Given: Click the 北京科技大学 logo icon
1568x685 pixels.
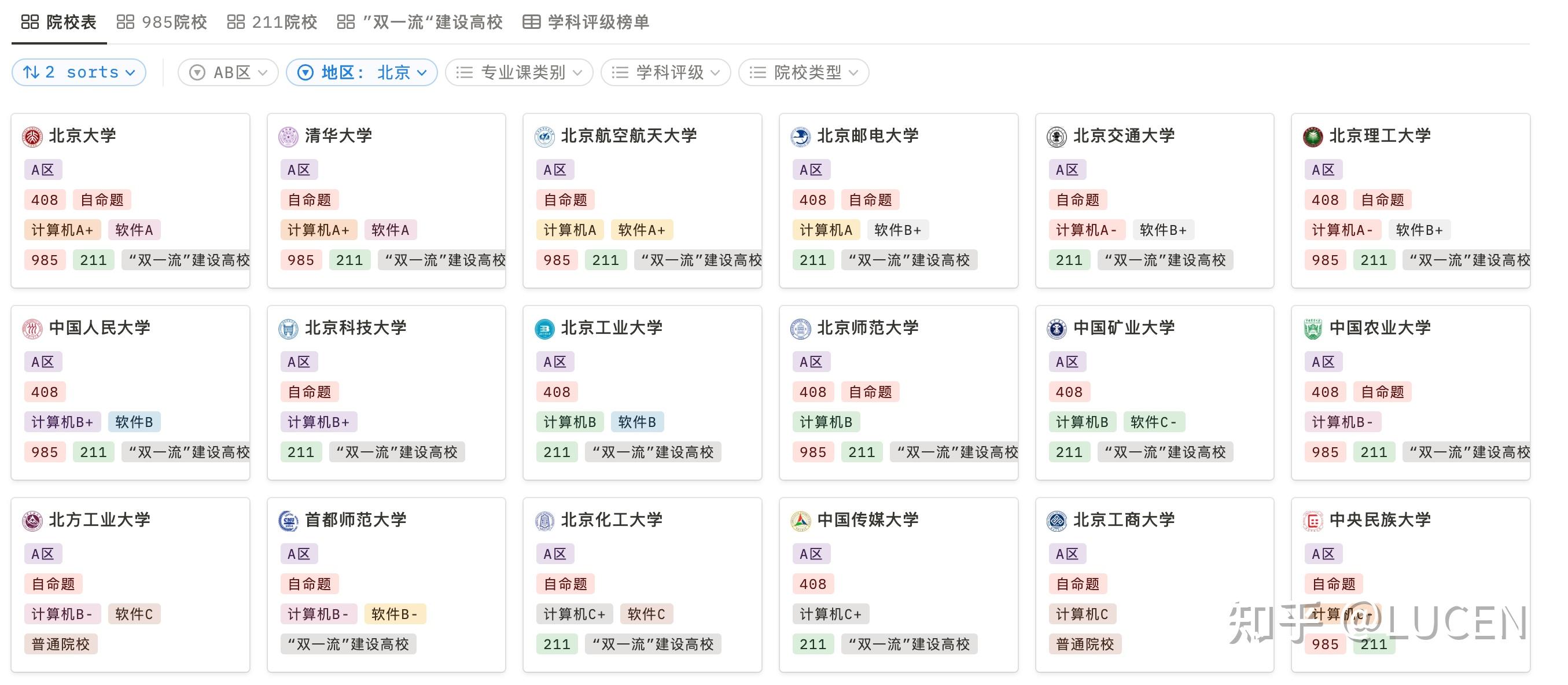Looking at the screenshot, I should (289, 329).
